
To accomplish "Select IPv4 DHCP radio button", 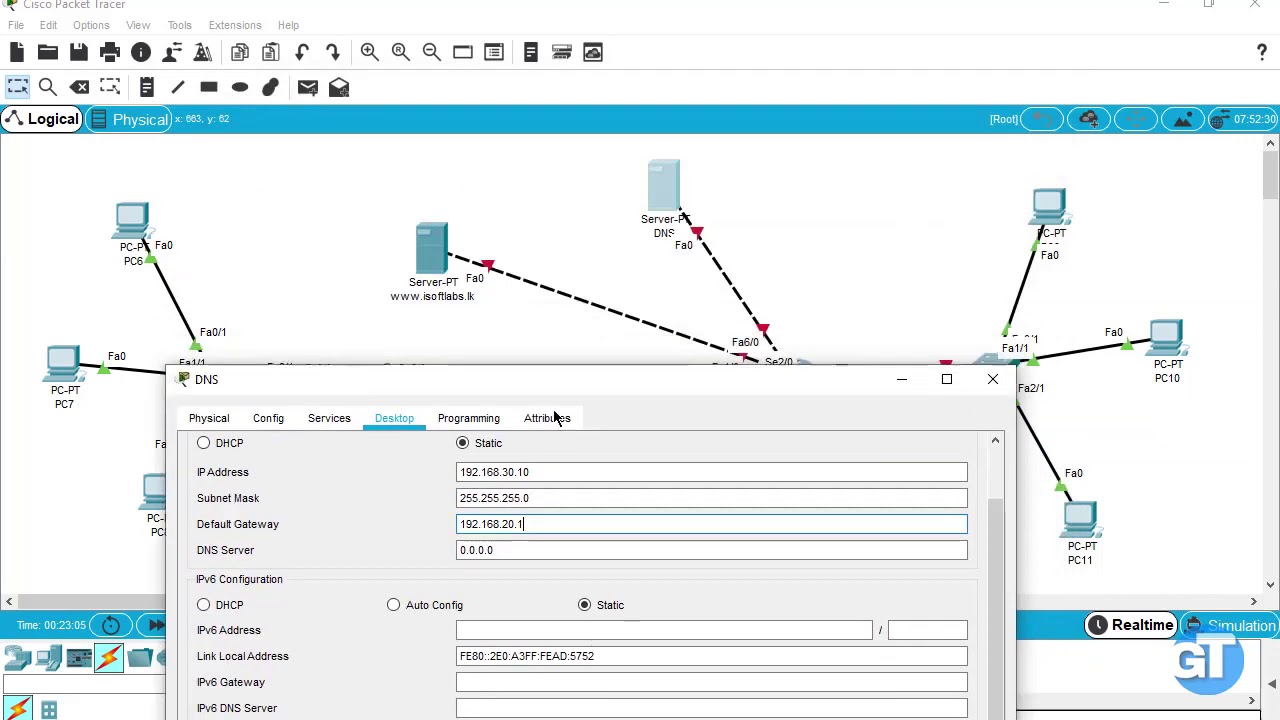I will pyautogui.click(x=203, y=443).
